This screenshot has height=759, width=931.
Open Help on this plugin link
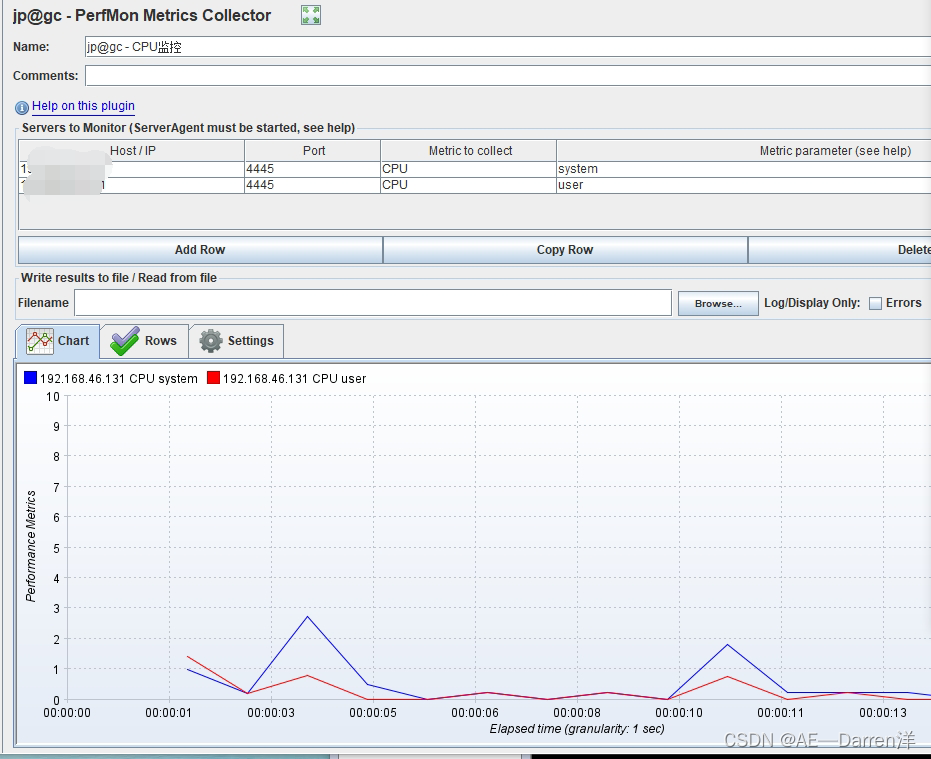point(83,106)
